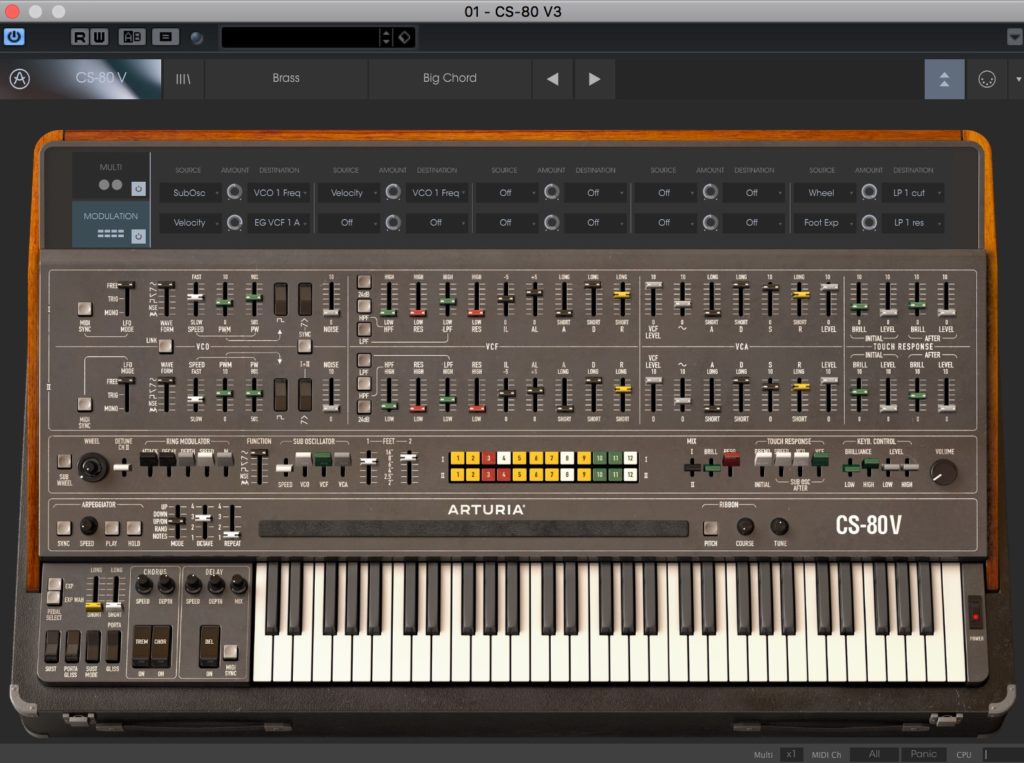This screenshot has width=1024, height=763.
Task: Select white preset button 12 in row II
Action: [630, 475]
